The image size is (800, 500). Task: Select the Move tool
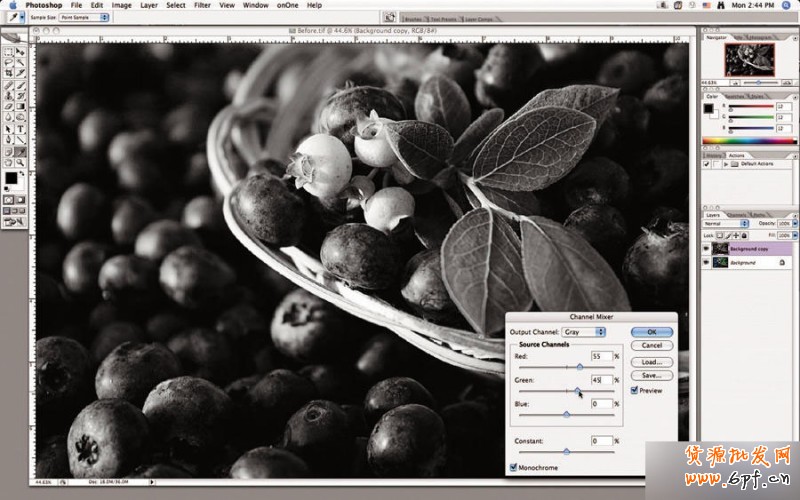click(x=19, y=50)
